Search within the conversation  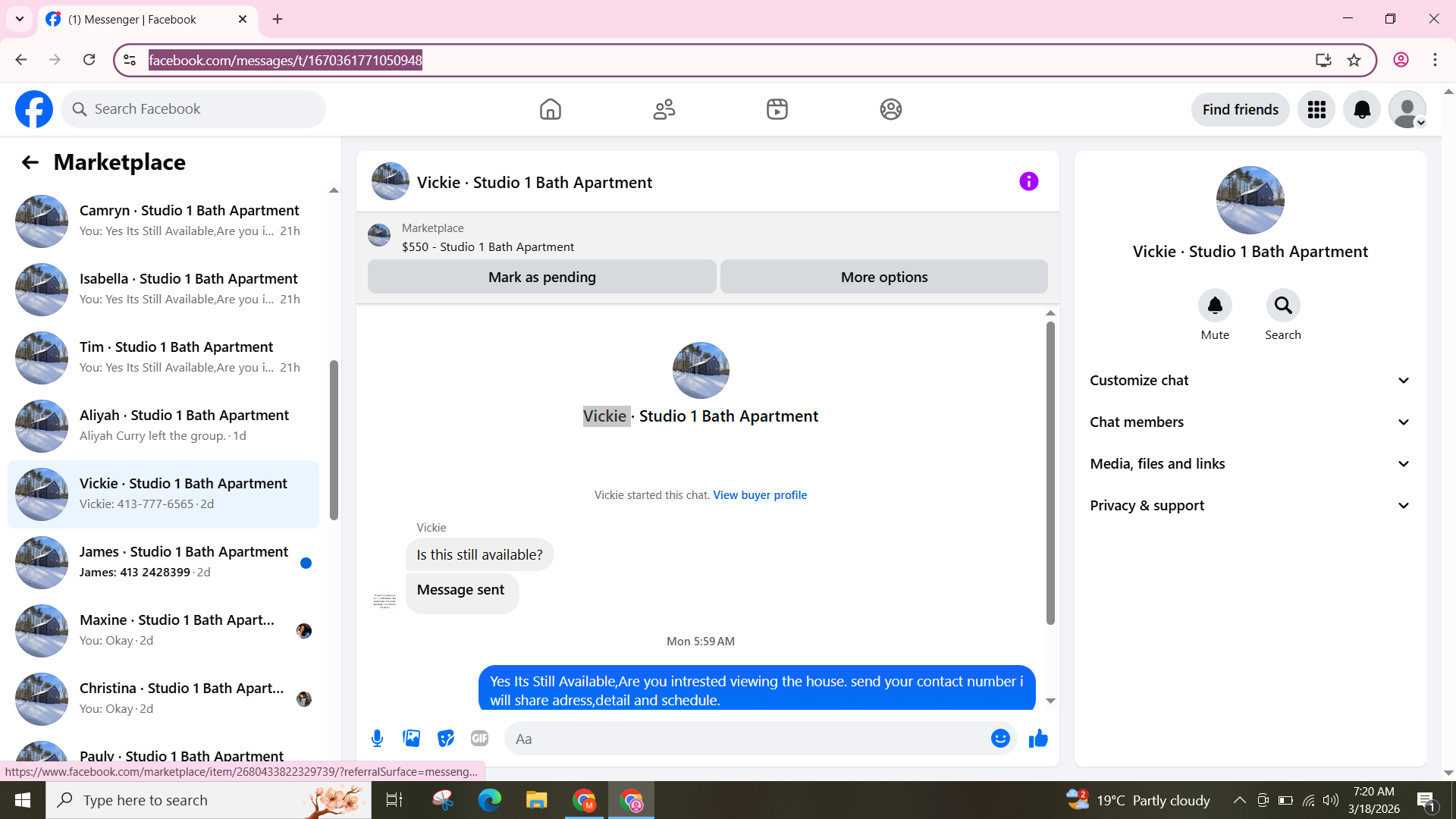coord(1282,306)
